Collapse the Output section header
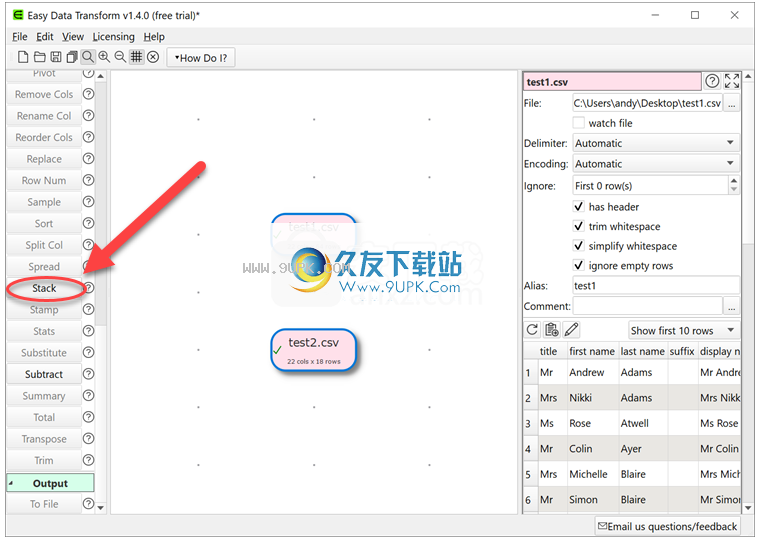This screenshot has height=541, width=758. click(x=50, y=483)
